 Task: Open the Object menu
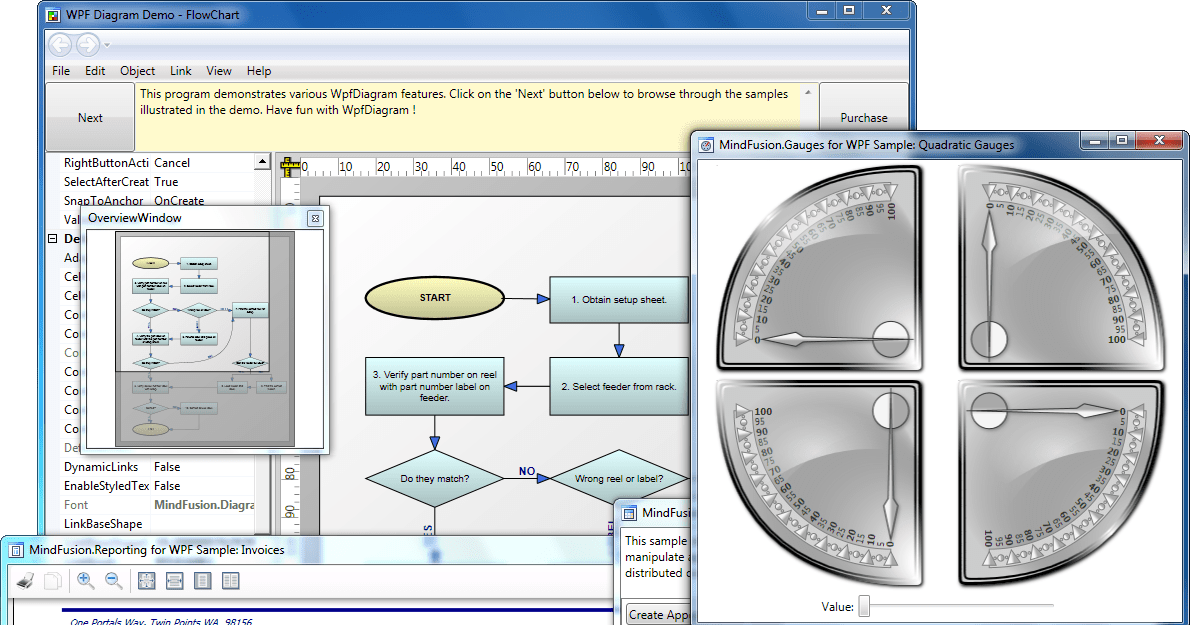pyautogui.click(x=137, y=71)
